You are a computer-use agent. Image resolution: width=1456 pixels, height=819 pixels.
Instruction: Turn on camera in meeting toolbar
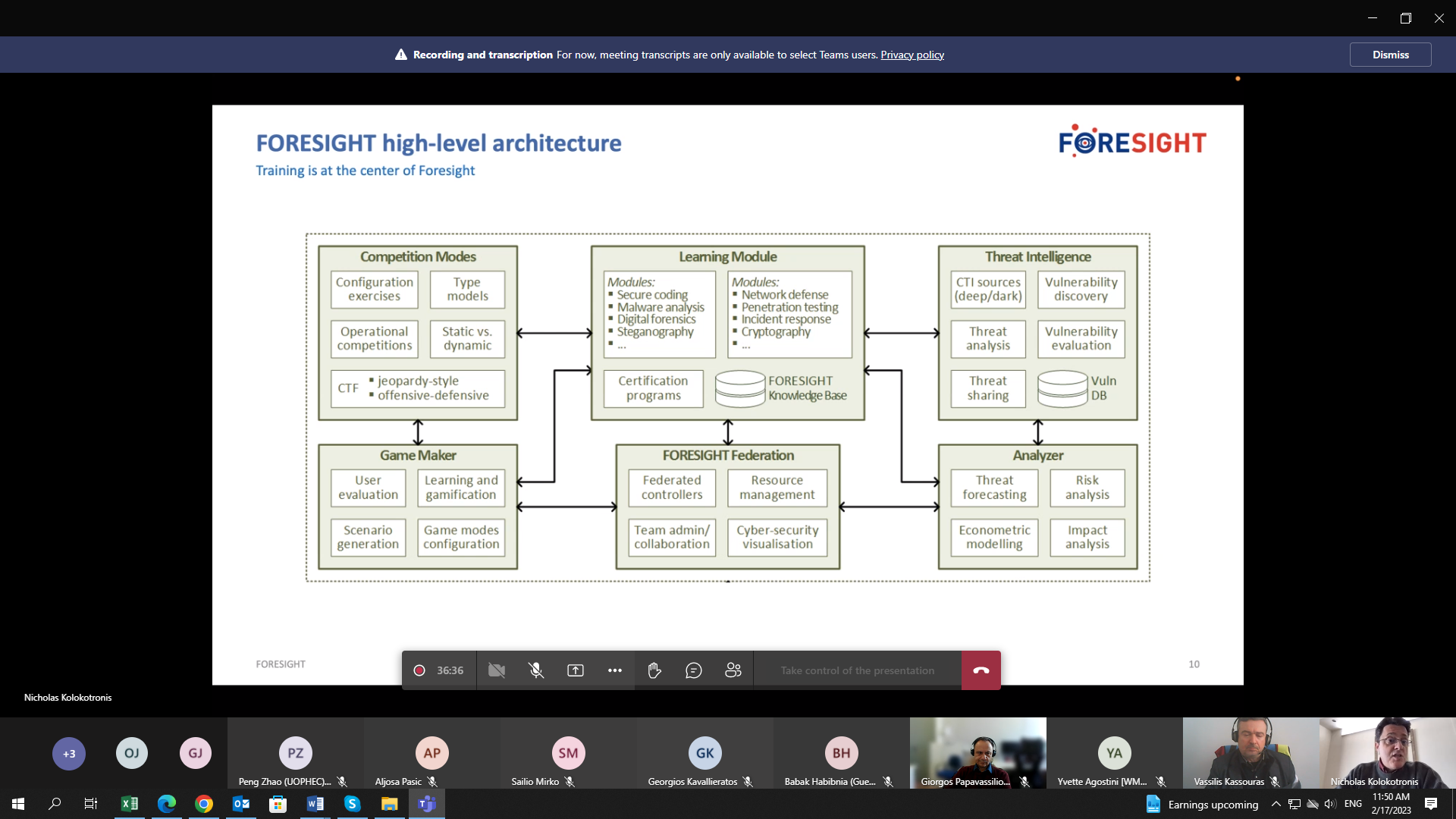[x=497, y=670]
